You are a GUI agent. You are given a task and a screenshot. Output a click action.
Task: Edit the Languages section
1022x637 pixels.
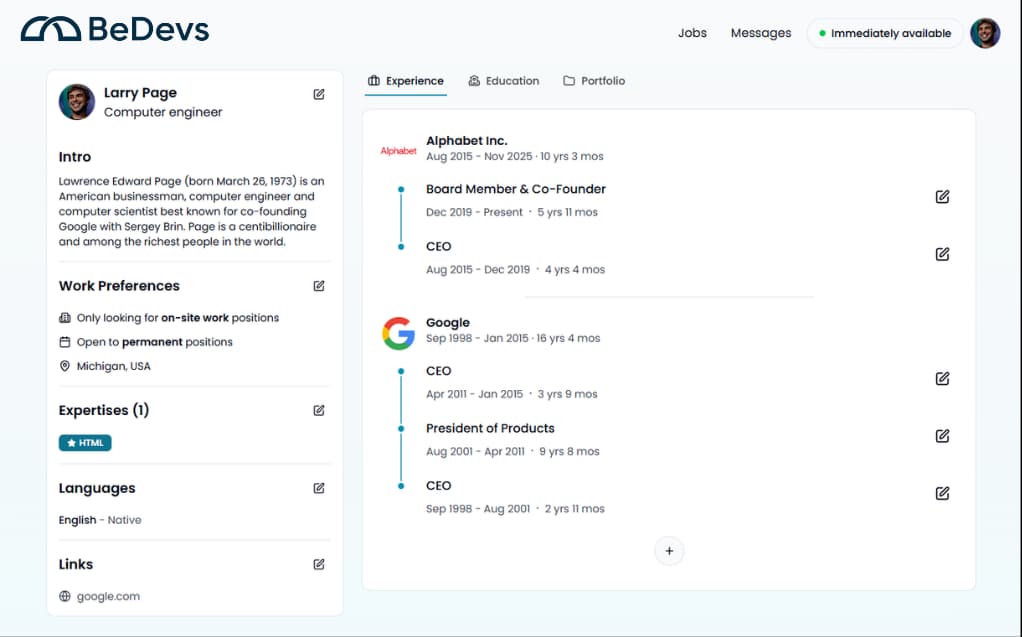click(318, 488)
